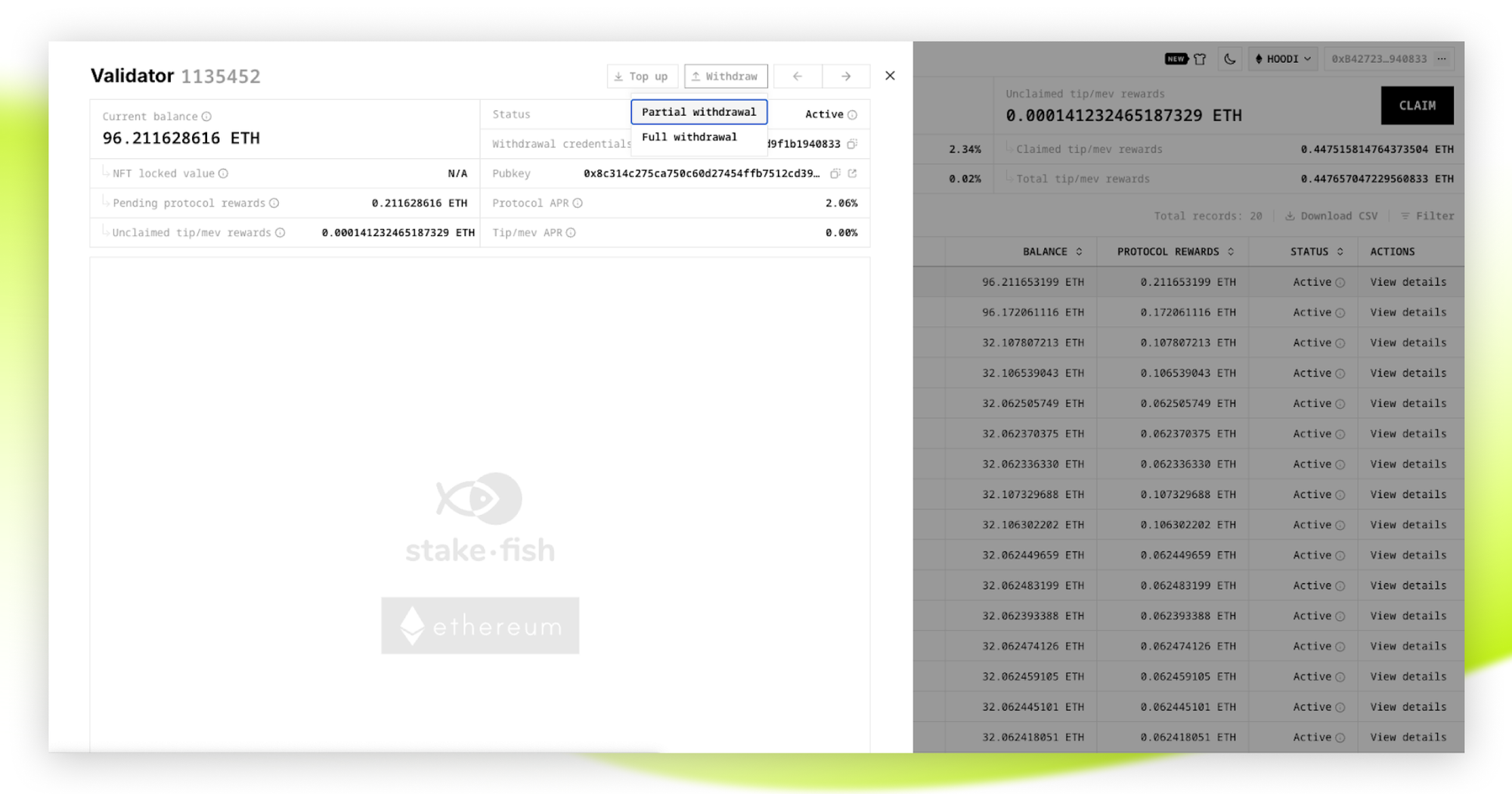This screenshot has height=794, width=1512.
Task: Copy the validator Pubkey
Action: tap(835, 174)
